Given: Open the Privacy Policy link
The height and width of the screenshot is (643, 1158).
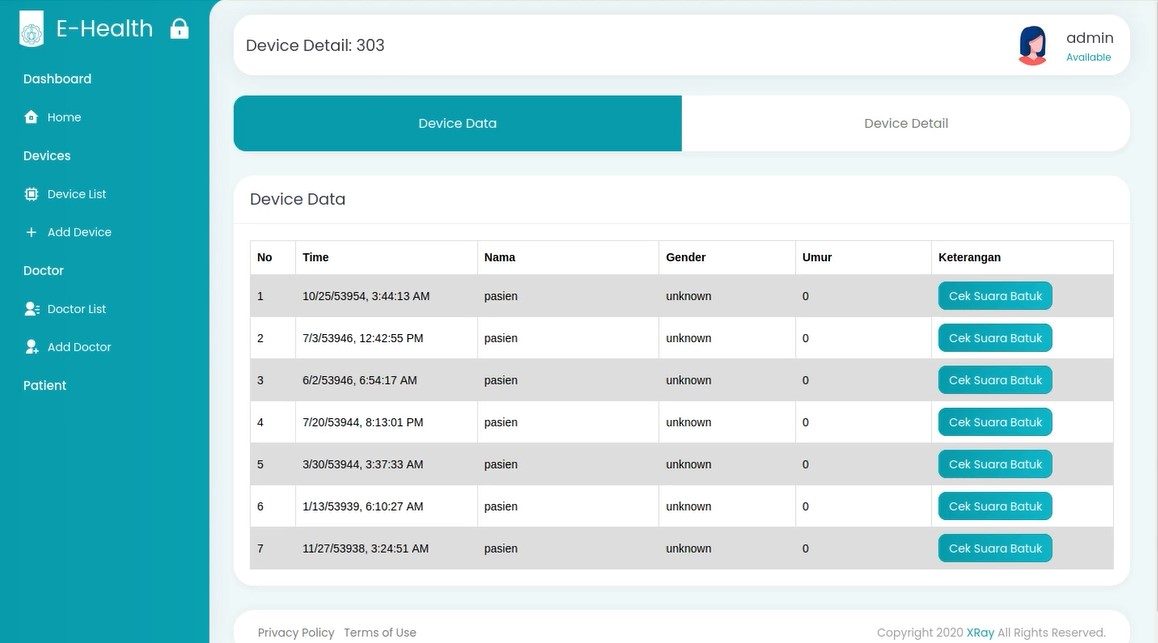Looking at the screenshot, I should click(x=296, y=632).
